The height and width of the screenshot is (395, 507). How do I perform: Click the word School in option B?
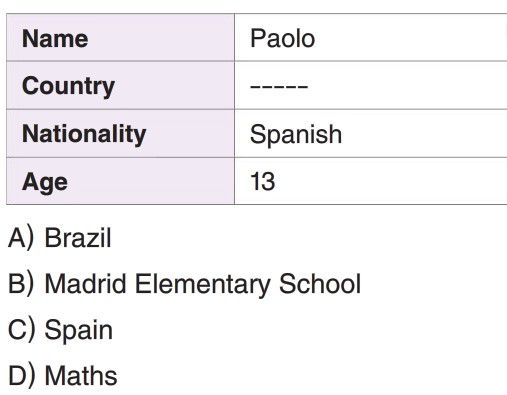(x=320, y=284)
